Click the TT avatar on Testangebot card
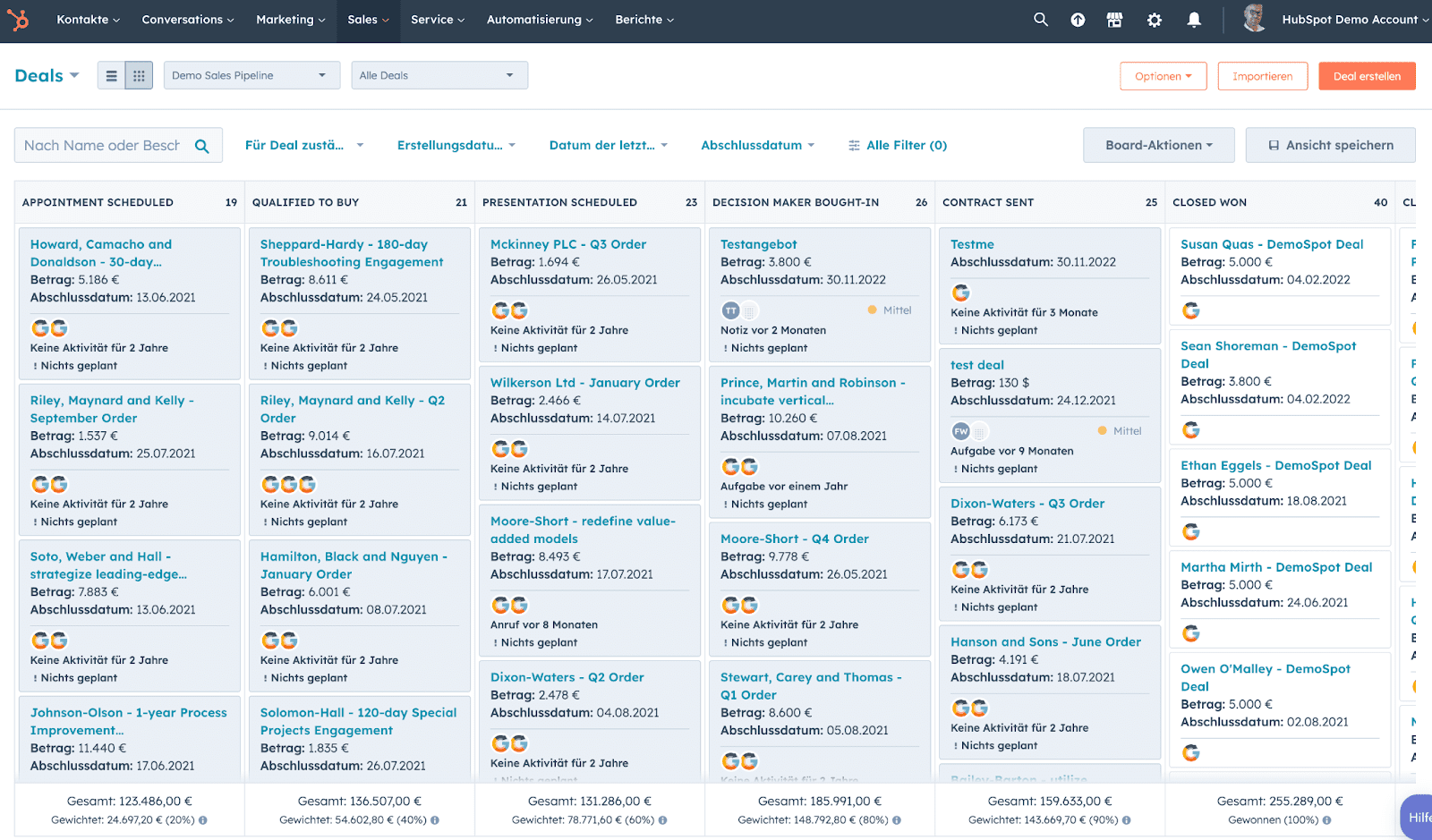Viewport: 1432px width, 840px height. tap(730, 310)
